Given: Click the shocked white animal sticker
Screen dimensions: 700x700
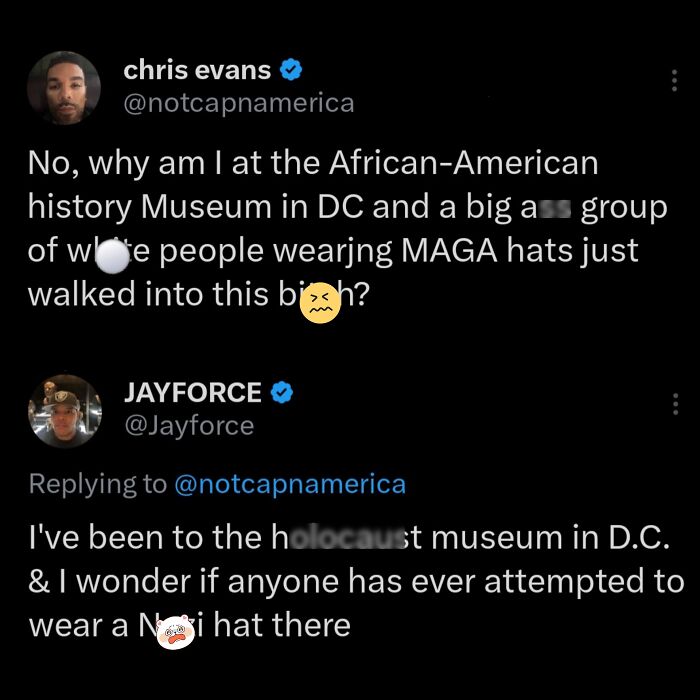Looking at the screenshot, I should coord(175,632).
